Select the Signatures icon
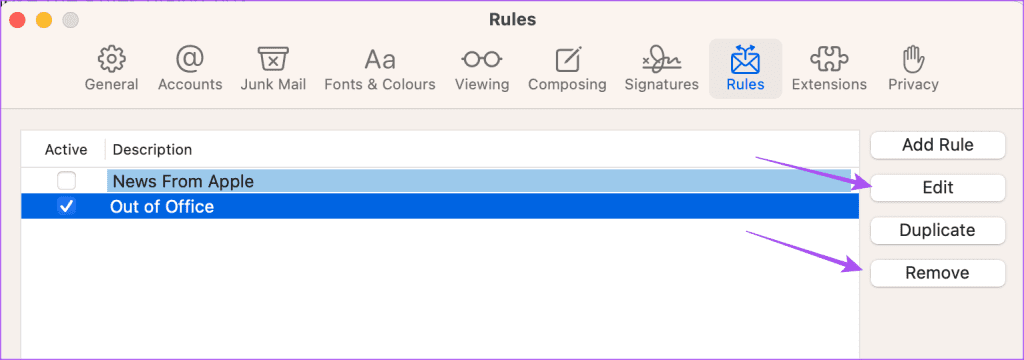The image size is (1024, 360). pos(662,59)
